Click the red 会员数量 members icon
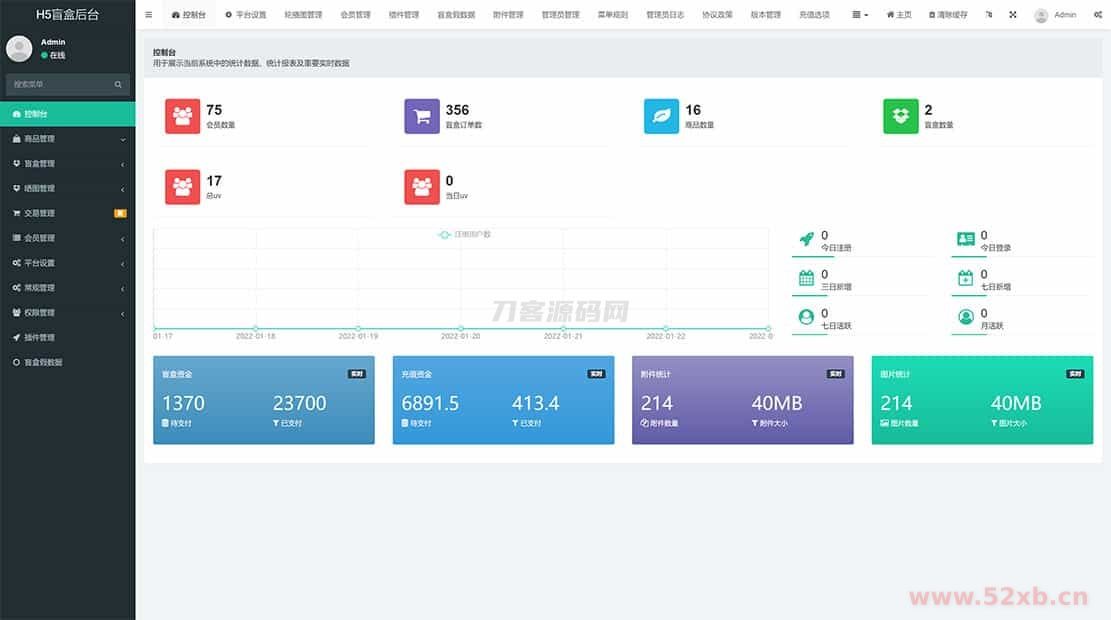 [x=182, y=116]
